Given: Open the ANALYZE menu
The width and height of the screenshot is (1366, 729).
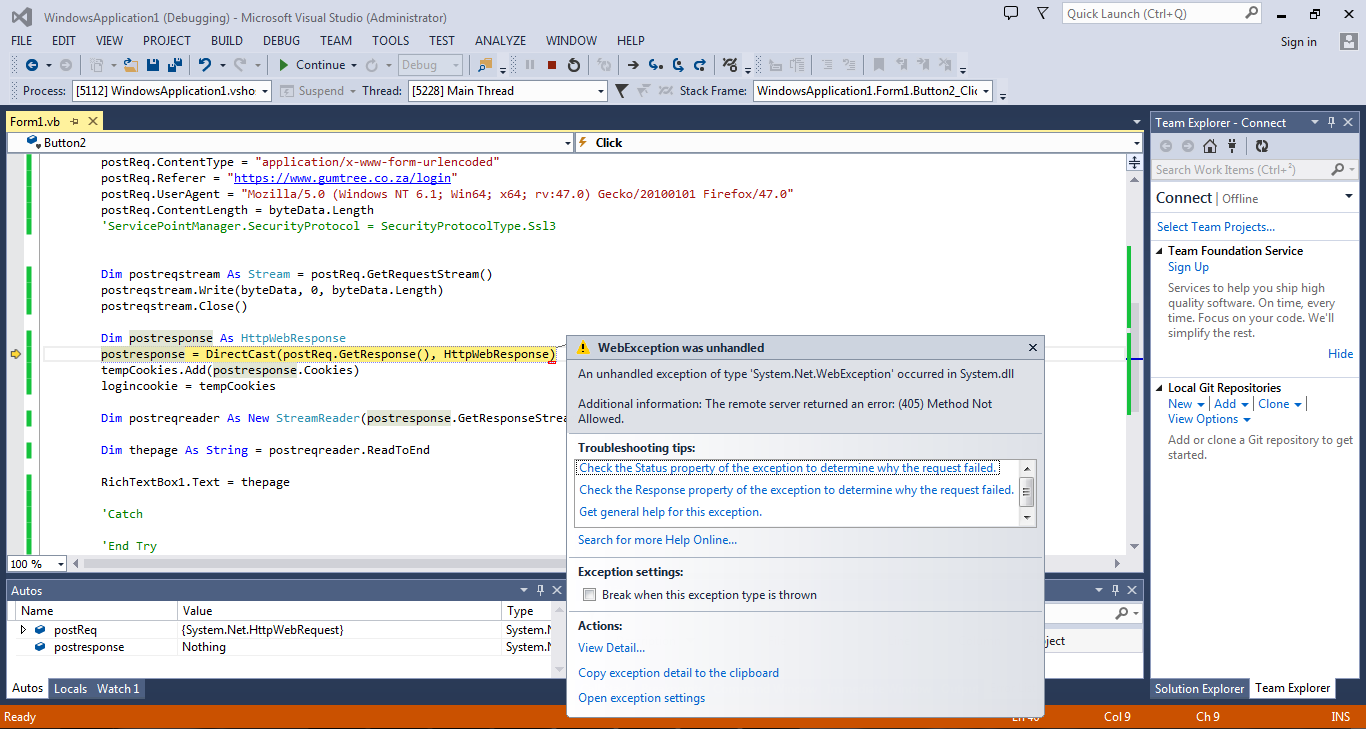Looking at the screenshot, I should click(501, 41).
